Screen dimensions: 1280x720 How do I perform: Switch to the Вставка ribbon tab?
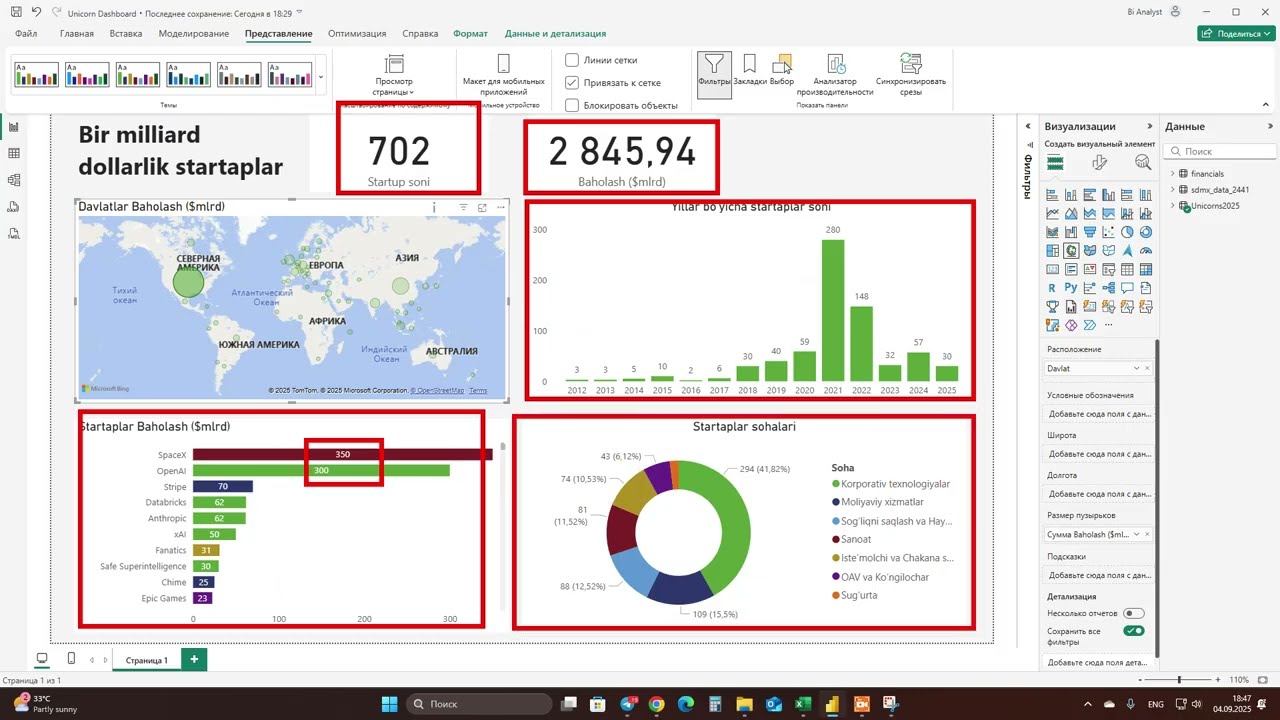(x=126, y=33)
